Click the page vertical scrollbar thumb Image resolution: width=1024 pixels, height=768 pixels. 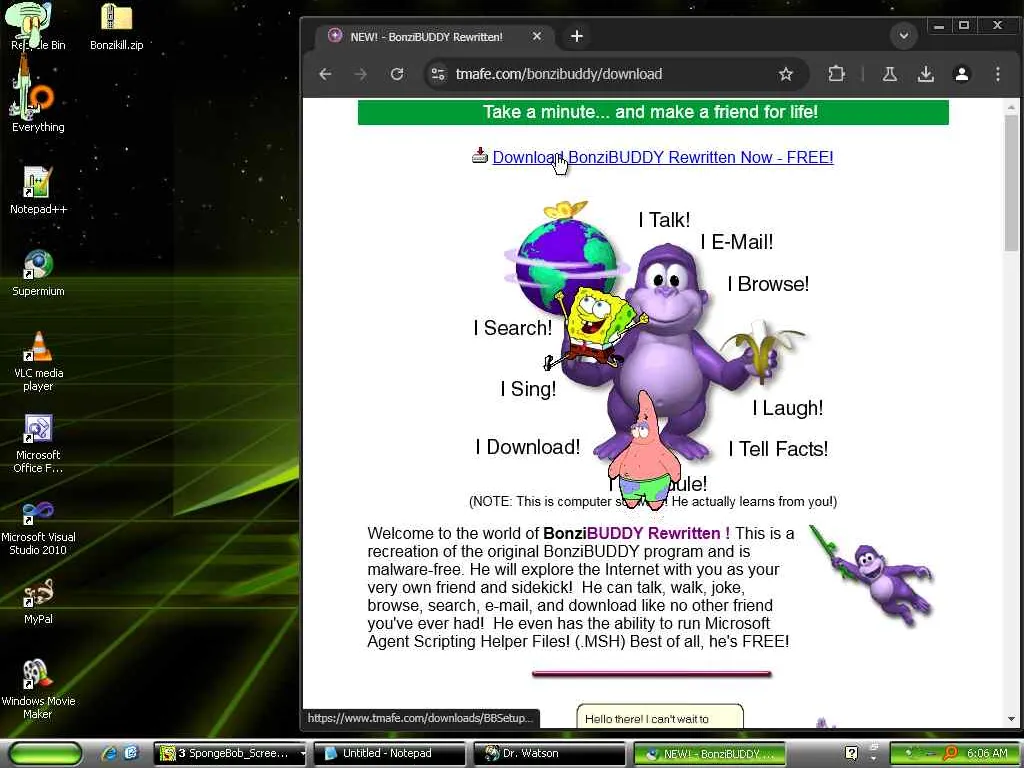click(1011, 183)
